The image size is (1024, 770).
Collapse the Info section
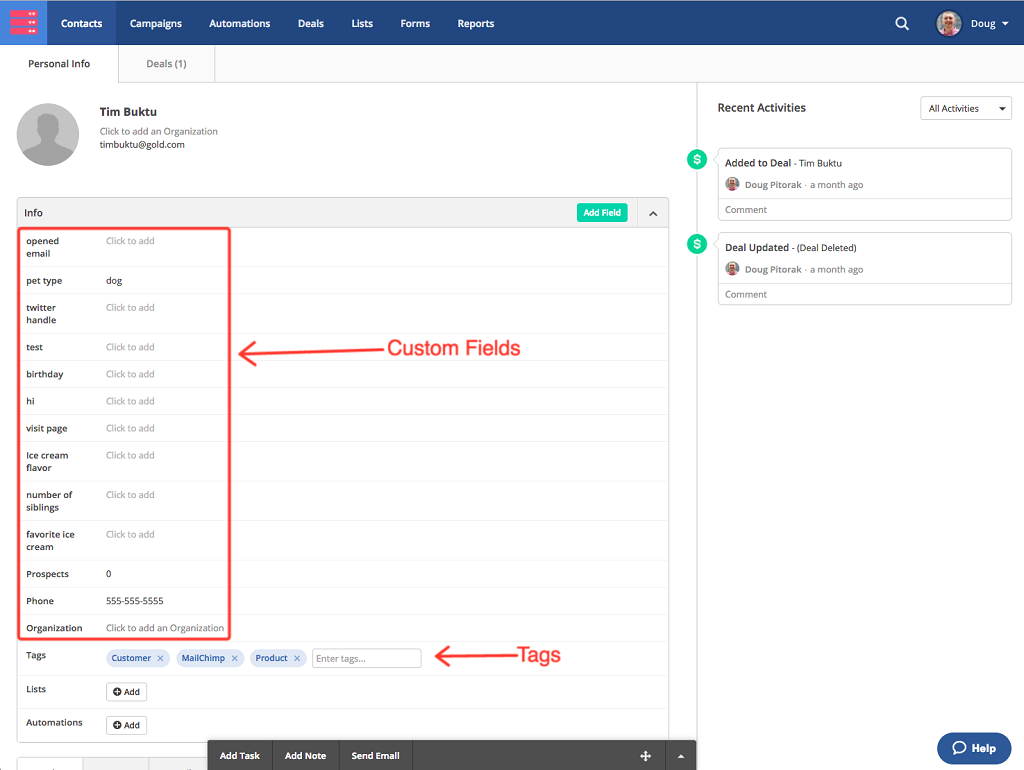(653, 213)
